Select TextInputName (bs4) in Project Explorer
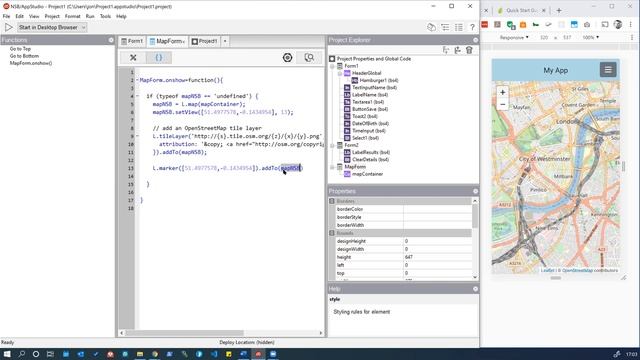This screenshot has width=640, height=360. (374, 88)
